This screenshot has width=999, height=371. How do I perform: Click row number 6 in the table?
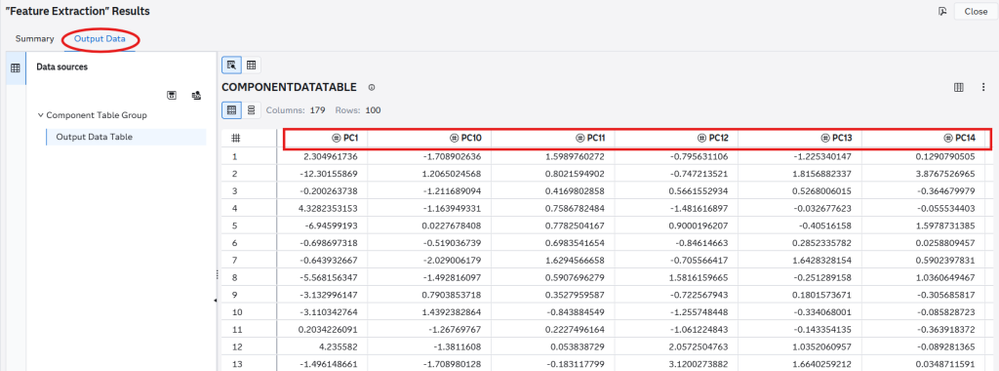pos(234,243)
